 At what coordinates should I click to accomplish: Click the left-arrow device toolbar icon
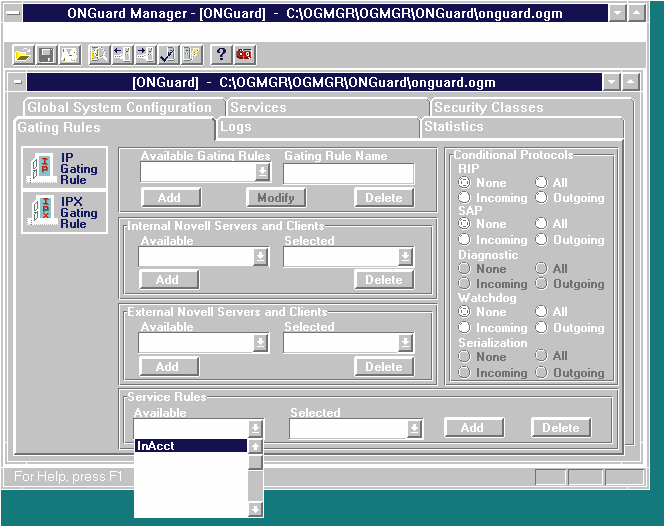123,55
